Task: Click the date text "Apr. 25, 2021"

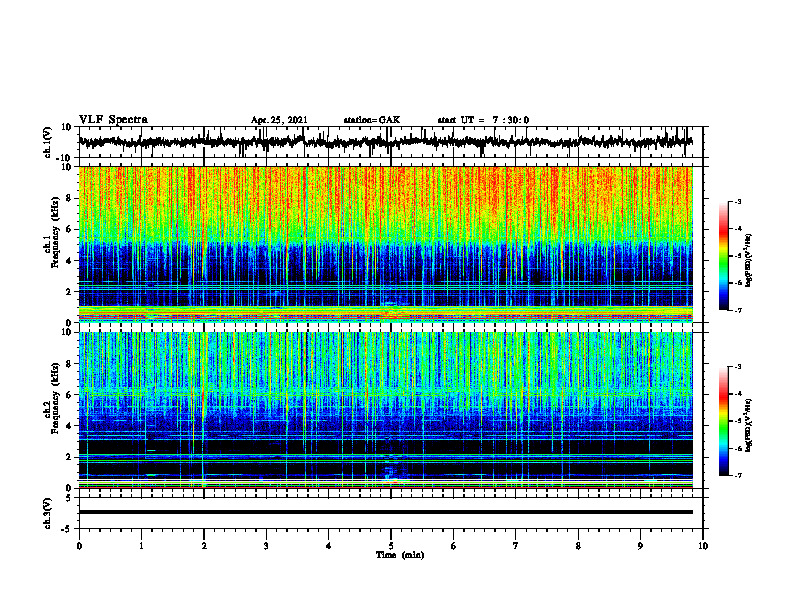Action: (x=279, y=120)
